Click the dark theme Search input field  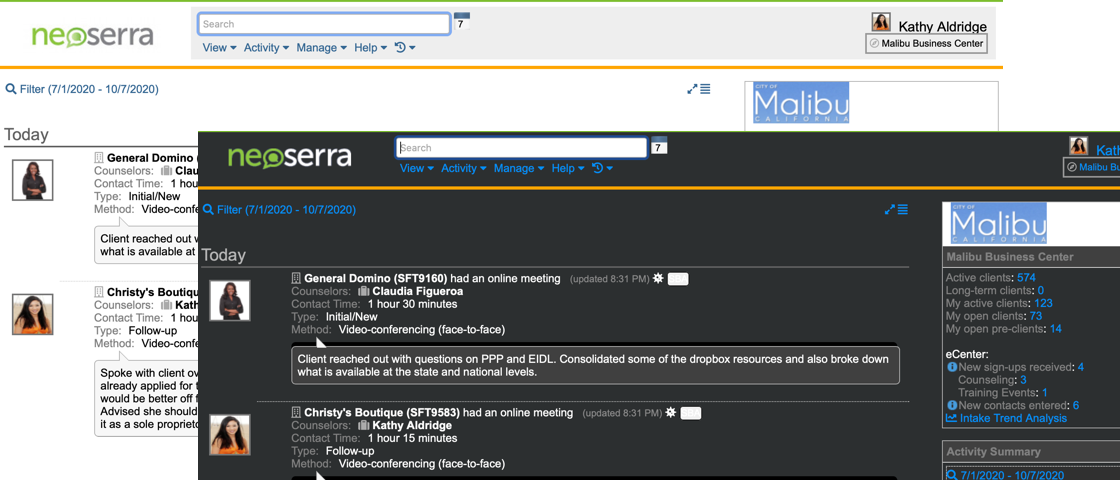[x=521, y=148]
